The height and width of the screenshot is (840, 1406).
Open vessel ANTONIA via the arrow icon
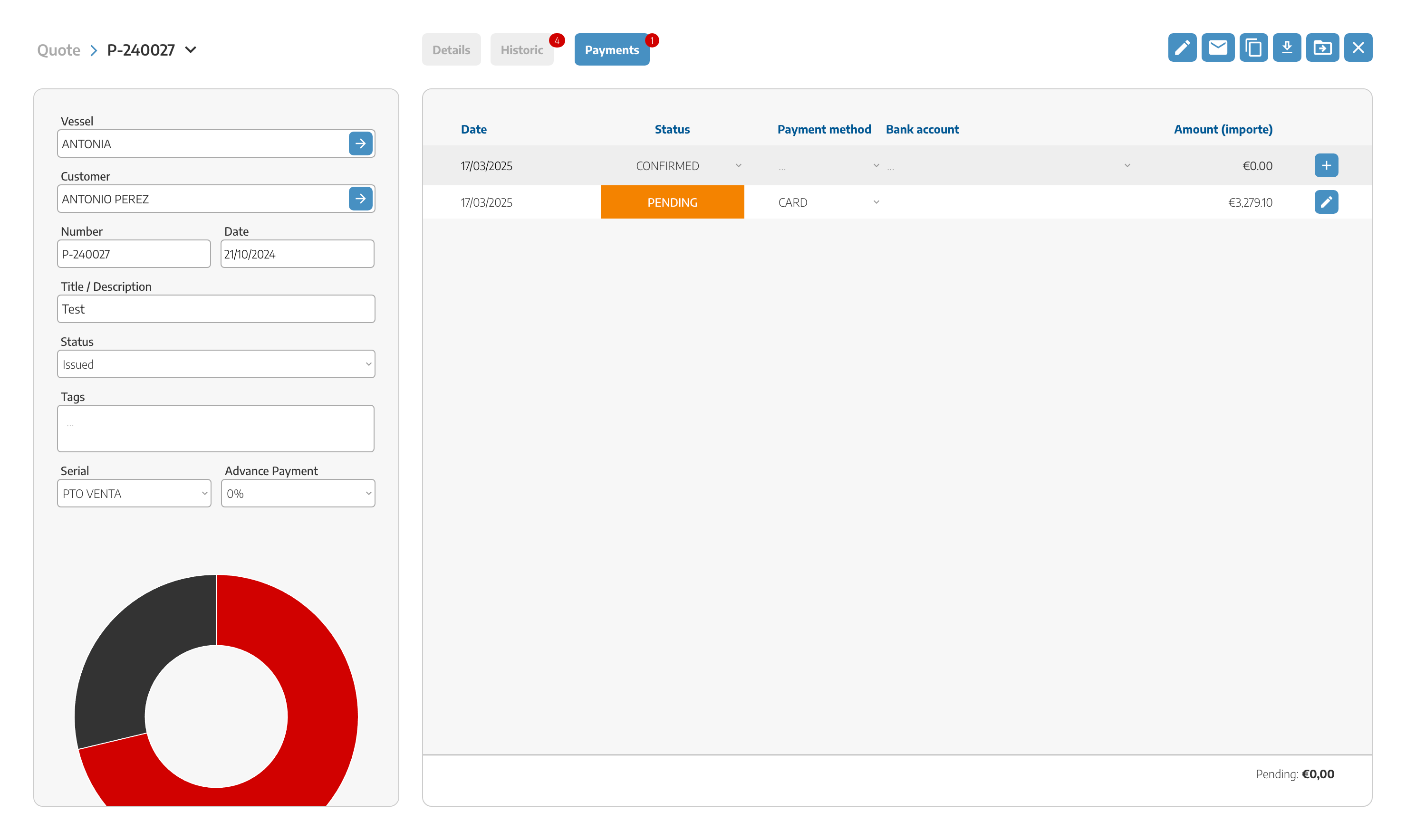coord(360,144)
